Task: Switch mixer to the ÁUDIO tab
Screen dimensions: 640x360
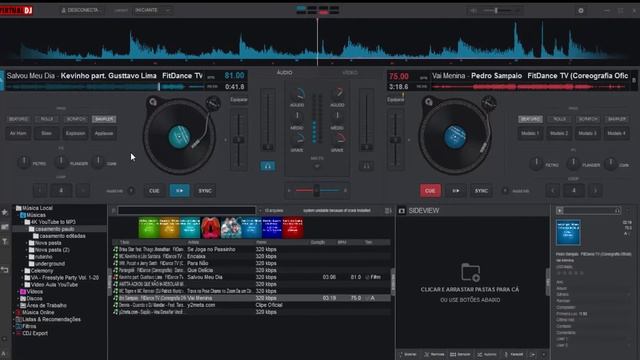Action: coord(284,72)
